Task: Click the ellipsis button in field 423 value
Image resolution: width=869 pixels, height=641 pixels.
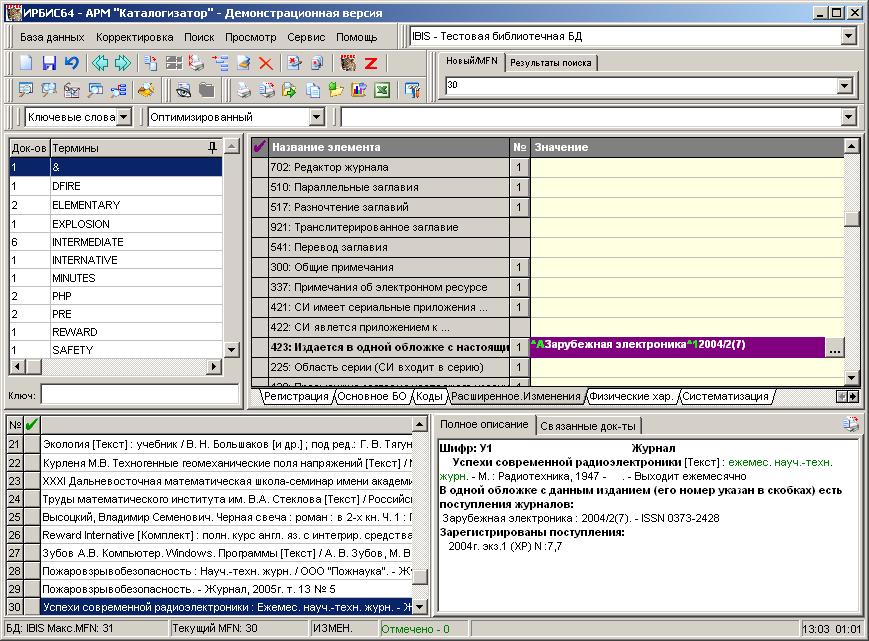Action: (x=835, y=347)
